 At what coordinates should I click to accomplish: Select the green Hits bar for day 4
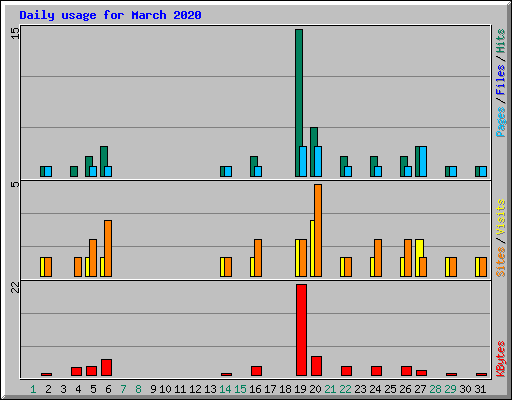pos(74,171)
